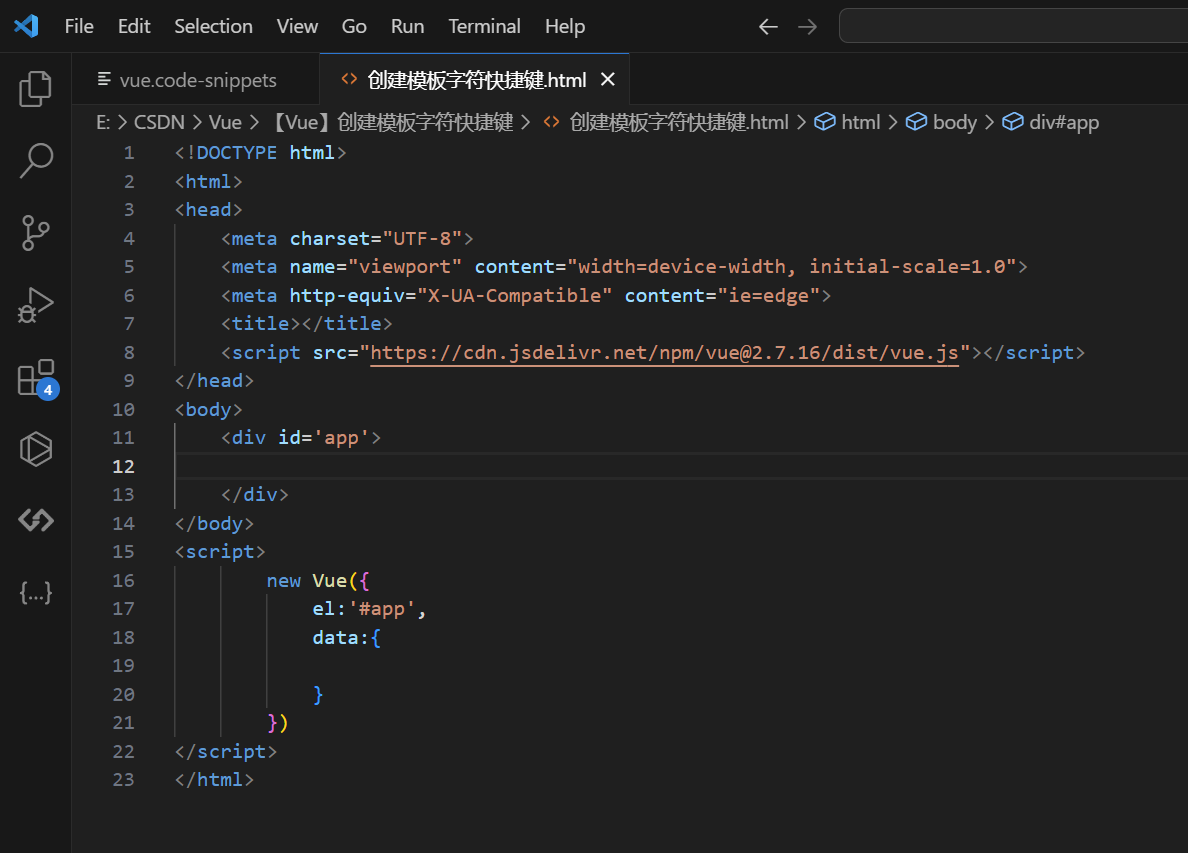Click the curly braces {...} activity bar icon

coord(36,592)
